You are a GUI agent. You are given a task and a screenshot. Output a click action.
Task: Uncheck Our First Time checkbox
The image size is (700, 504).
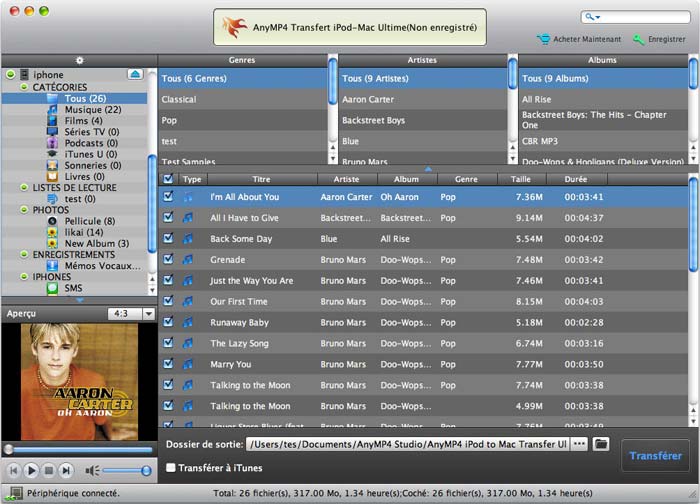point(168,301)
